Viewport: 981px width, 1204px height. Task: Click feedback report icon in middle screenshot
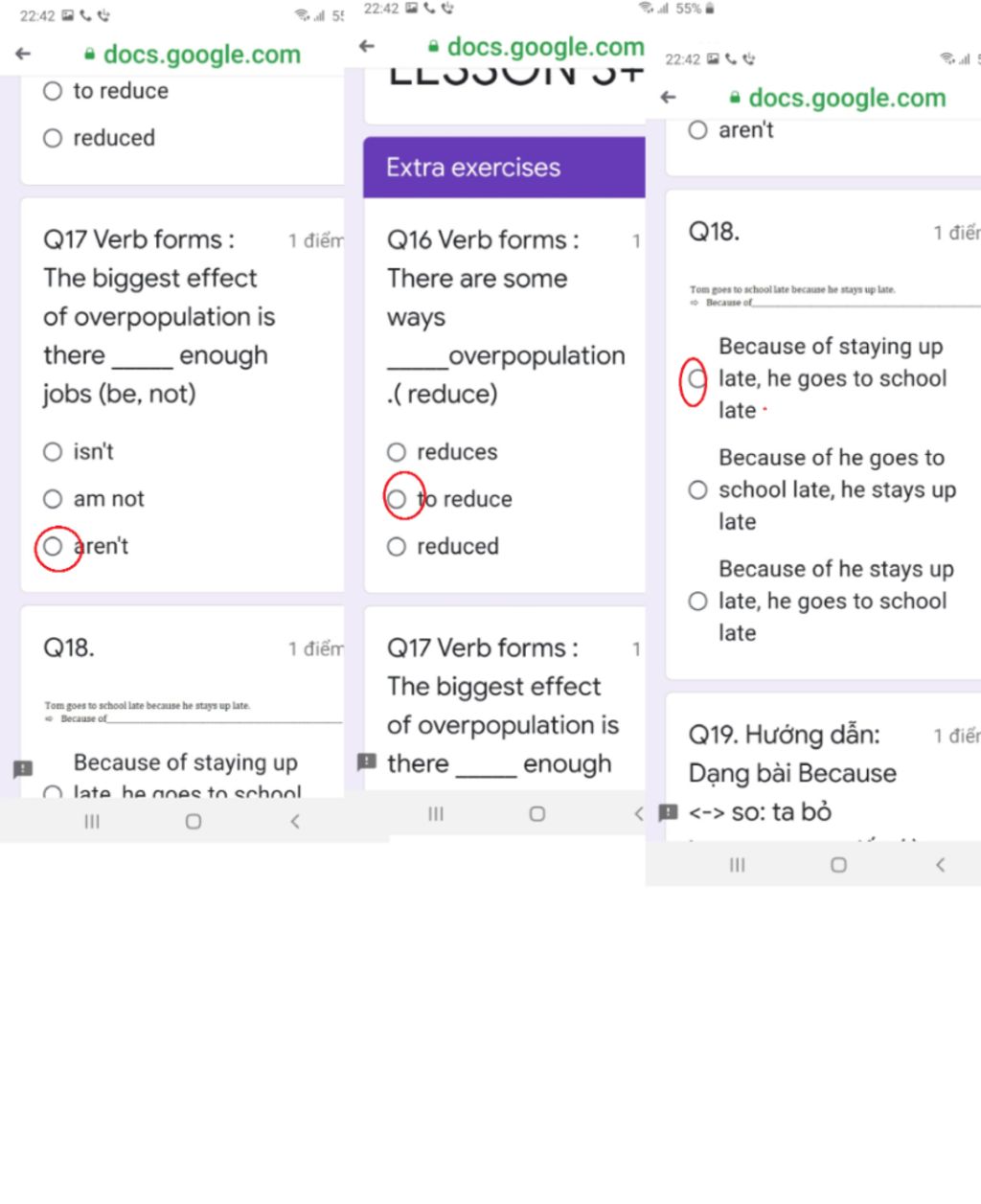(366, 762)
